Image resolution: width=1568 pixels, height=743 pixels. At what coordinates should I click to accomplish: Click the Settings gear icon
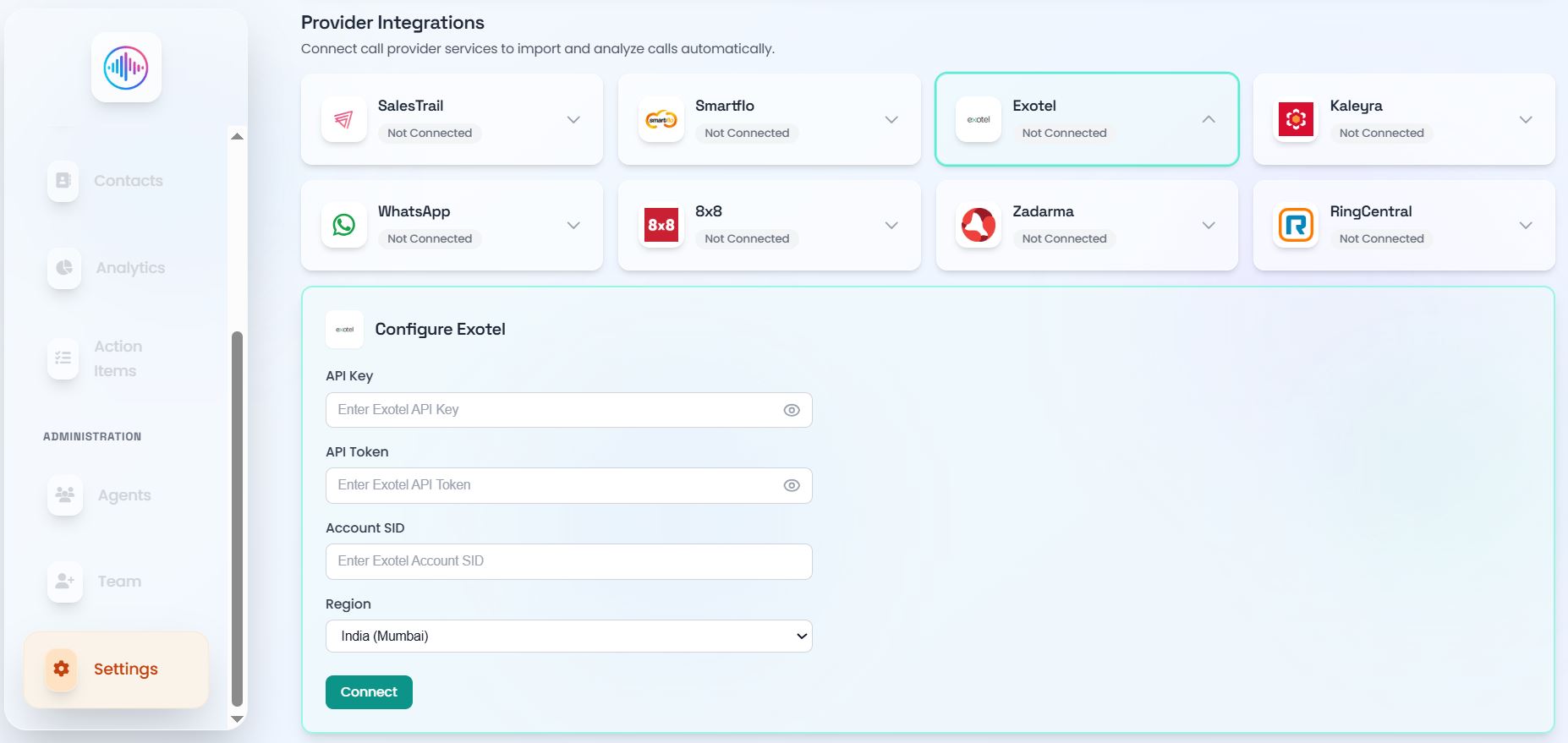(x=61, y=669)
